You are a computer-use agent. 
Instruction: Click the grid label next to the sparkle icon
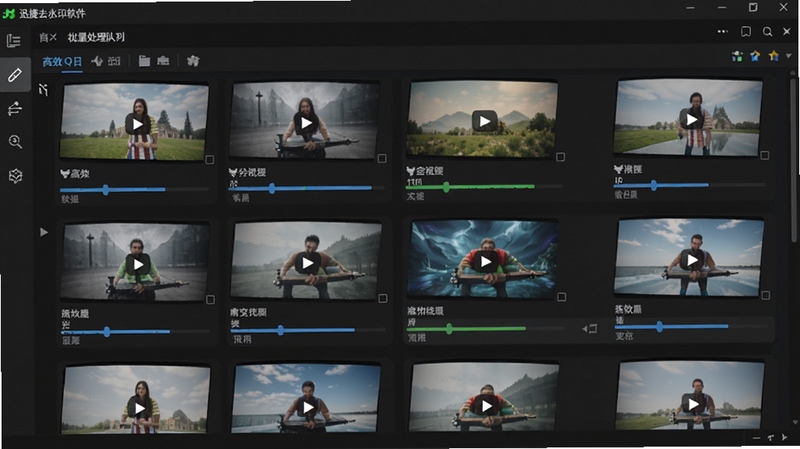(114, 61)
